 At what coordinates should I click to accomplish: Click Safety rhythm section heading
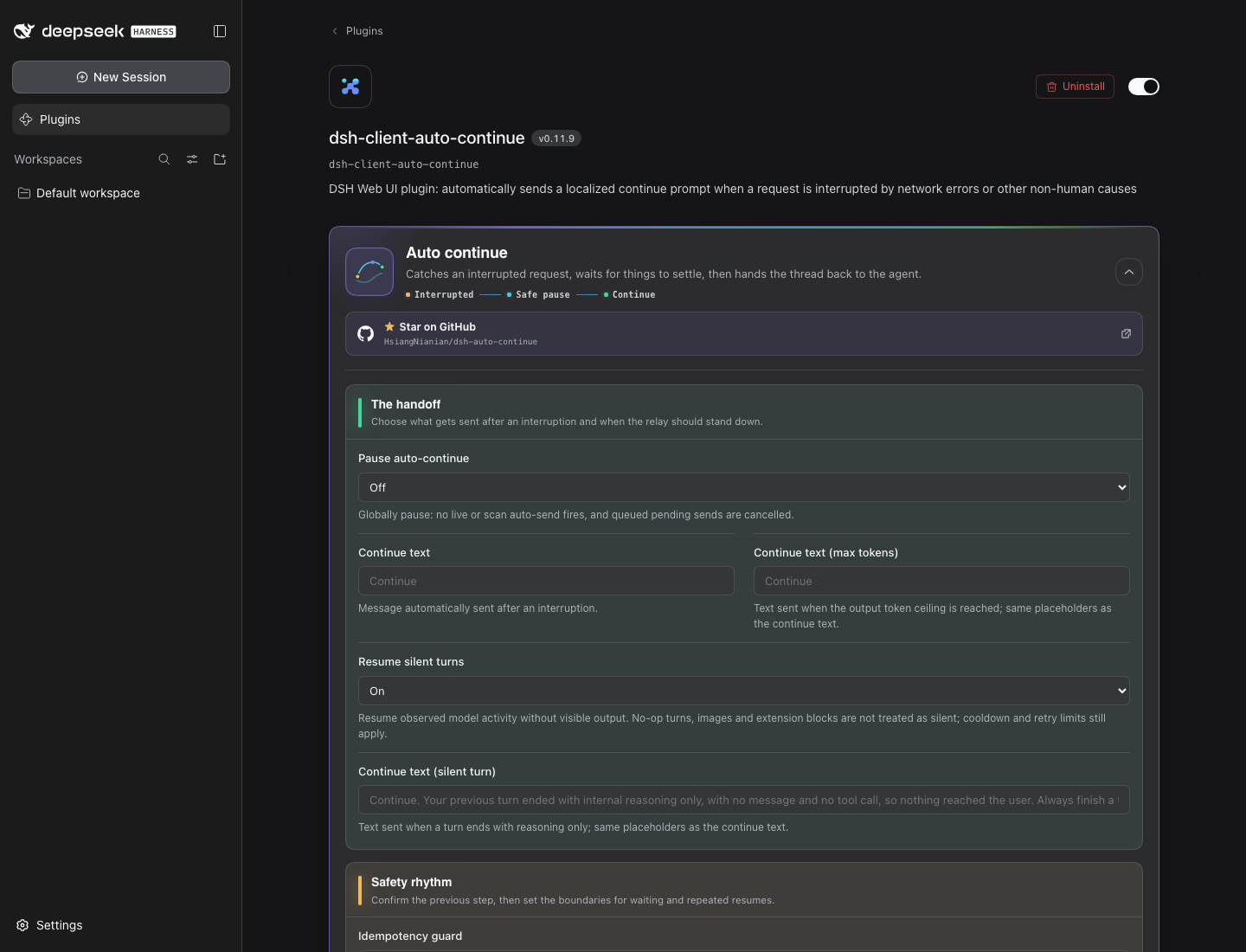point(411,882)
